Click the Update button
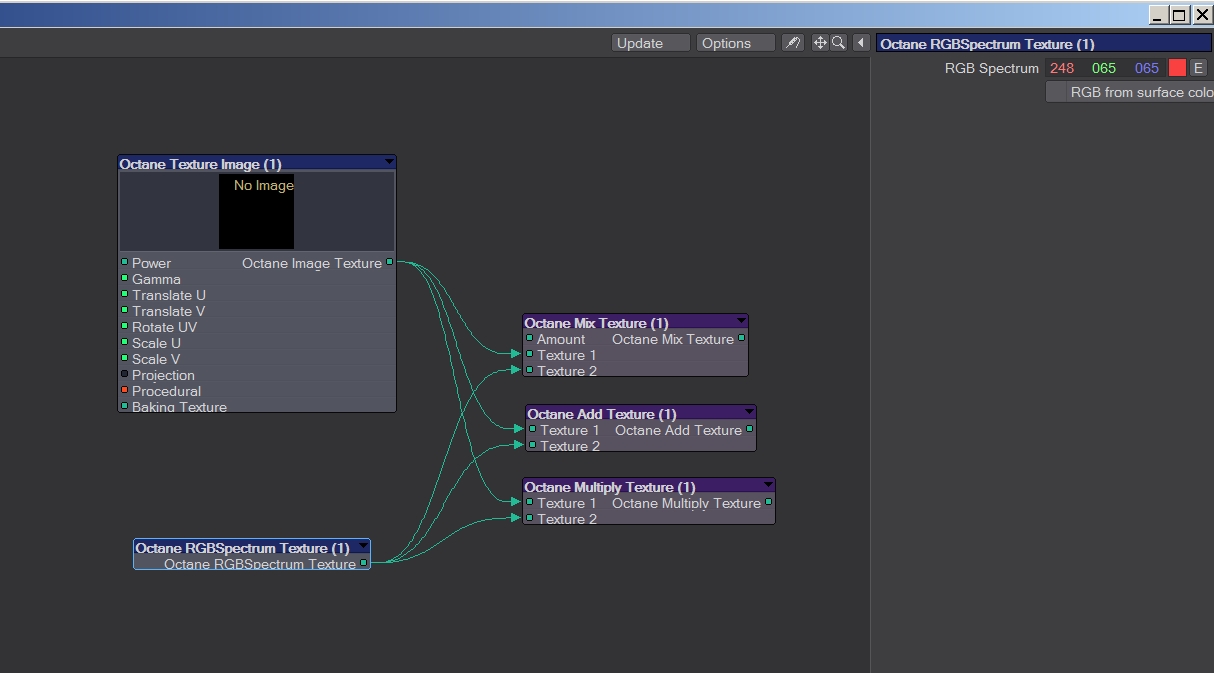This screenshot has height=673, width=1214. tap(651, 43)
